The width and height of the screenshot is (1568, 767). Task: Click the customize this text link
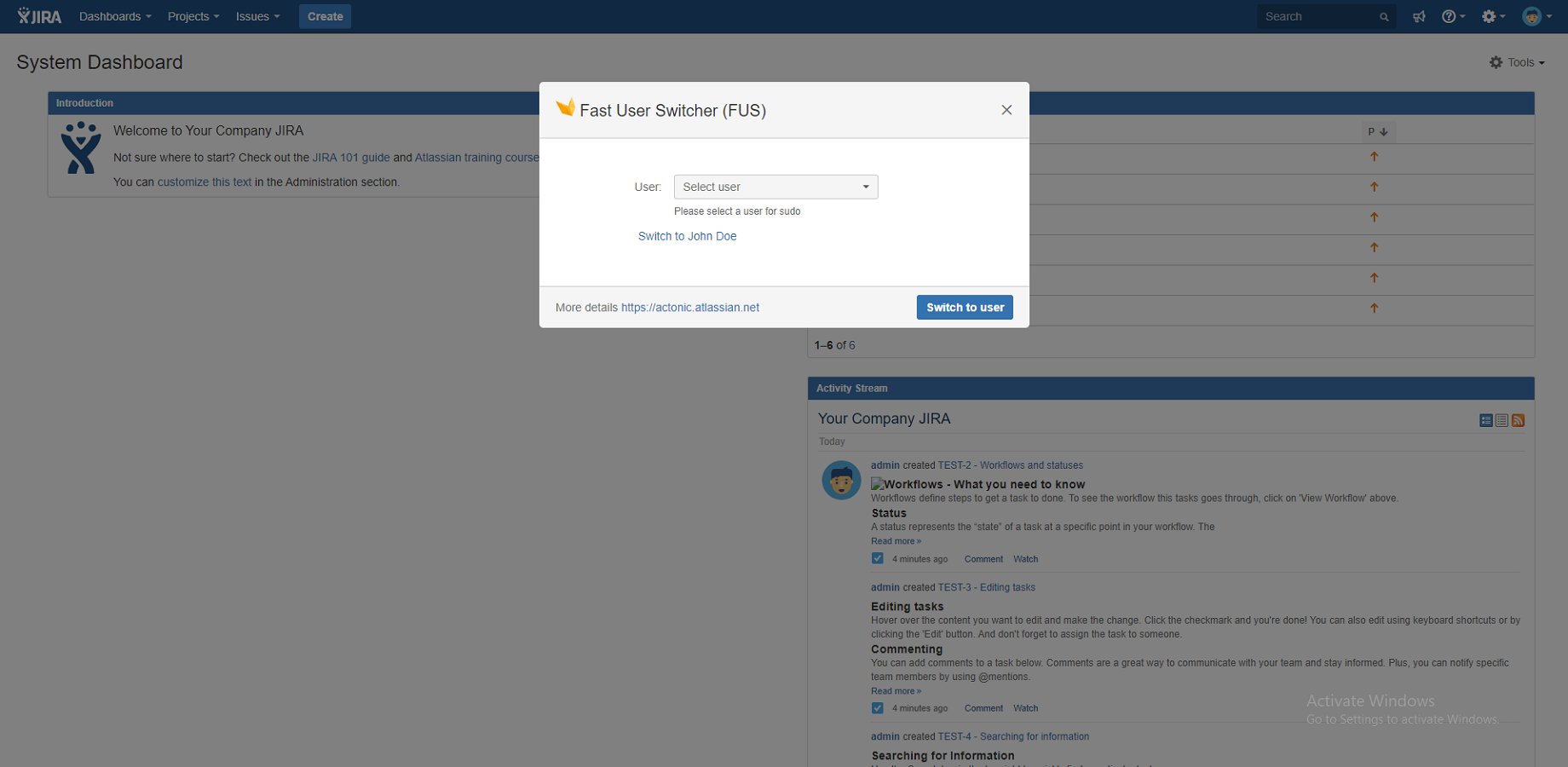tap(205, 182)
